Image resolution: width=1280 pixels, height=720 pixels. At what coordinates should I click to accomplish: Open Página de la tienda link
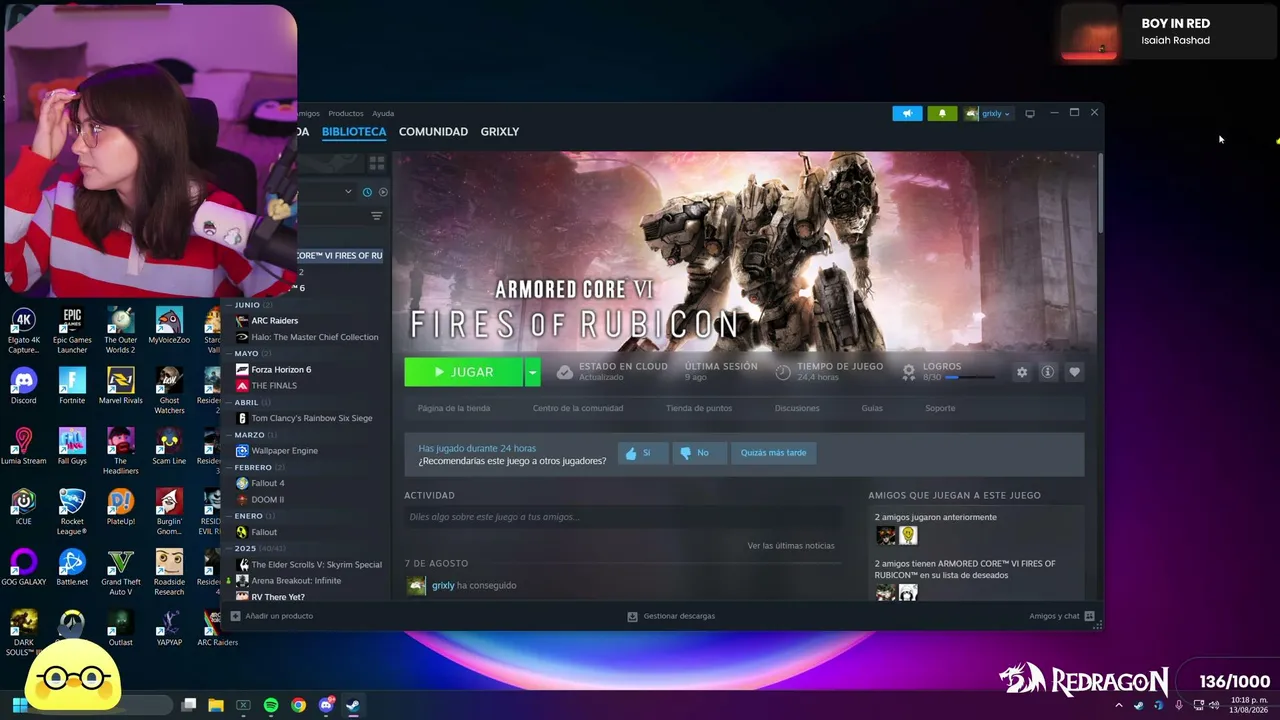(454, 408)
